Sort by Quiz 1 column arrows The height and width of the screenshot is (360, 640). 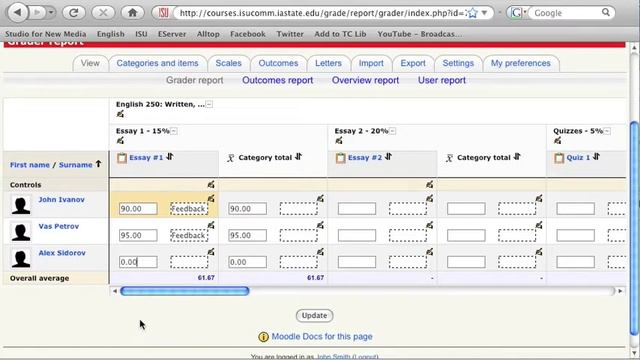596,157
